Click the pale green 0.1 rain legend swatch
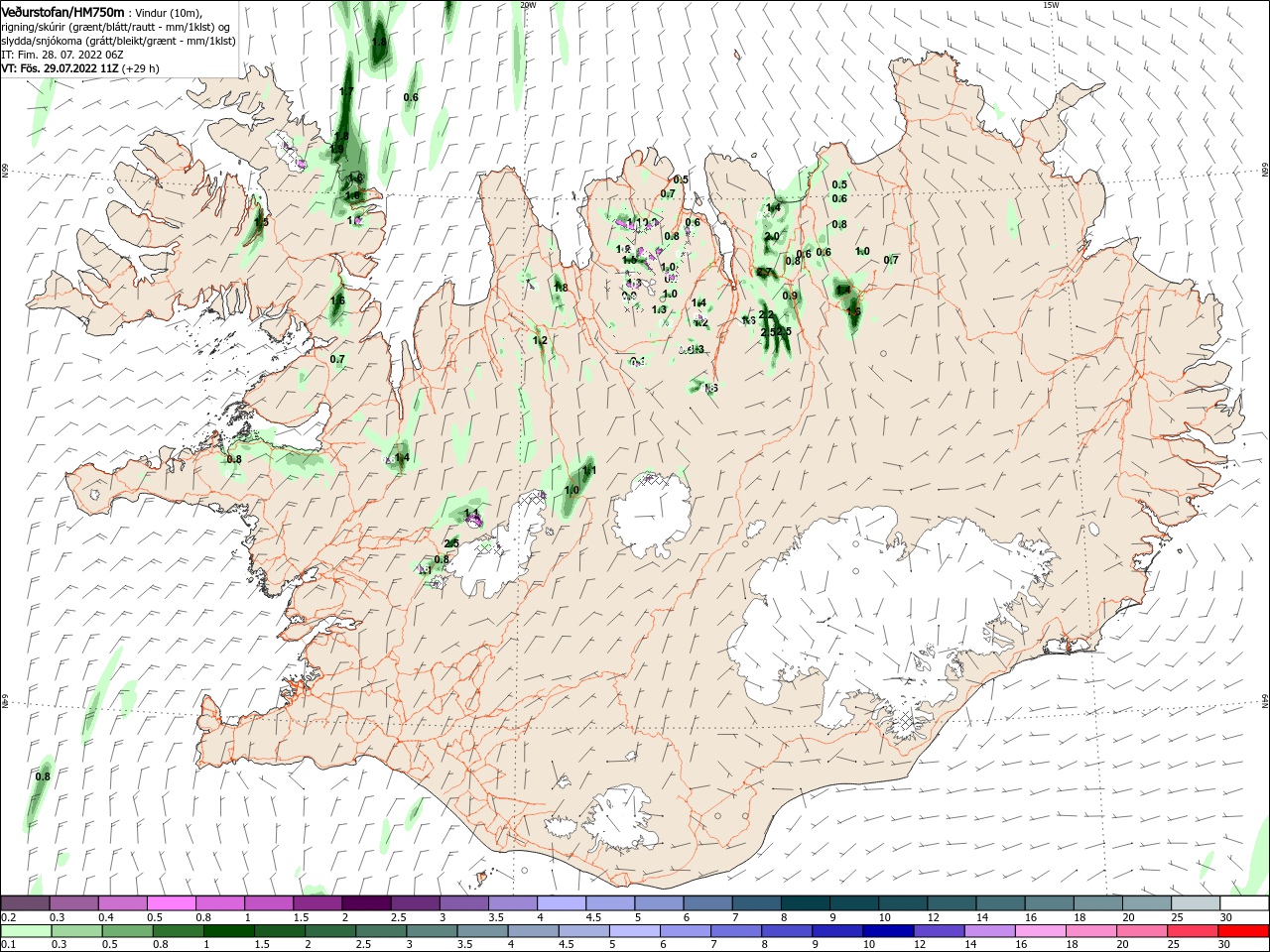This screenshot has height=952, width=1270. (26, 931)
